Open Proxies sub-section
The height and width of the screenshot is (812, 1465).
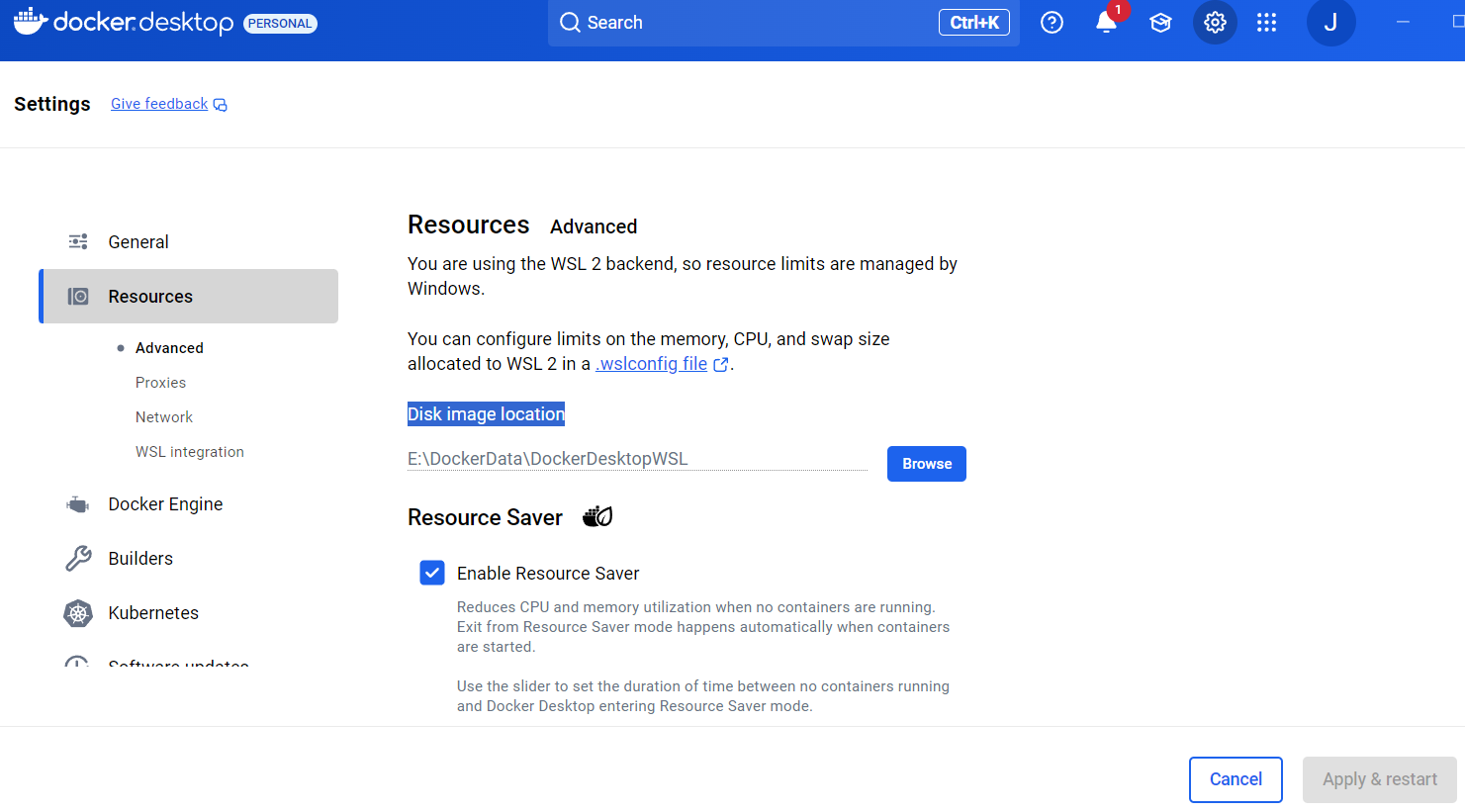tap(160, 383)
